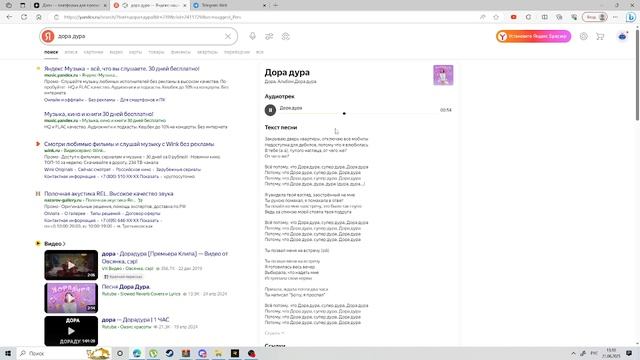The image size is (640, 360).
Task: Open split screen browser icon
Action: (x=544, y=17)
